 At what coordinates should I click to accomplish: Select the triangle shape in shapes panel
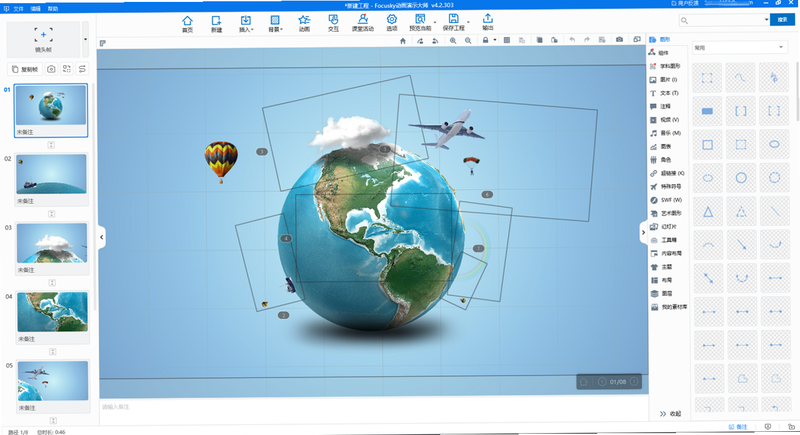[x=708, y=212]
